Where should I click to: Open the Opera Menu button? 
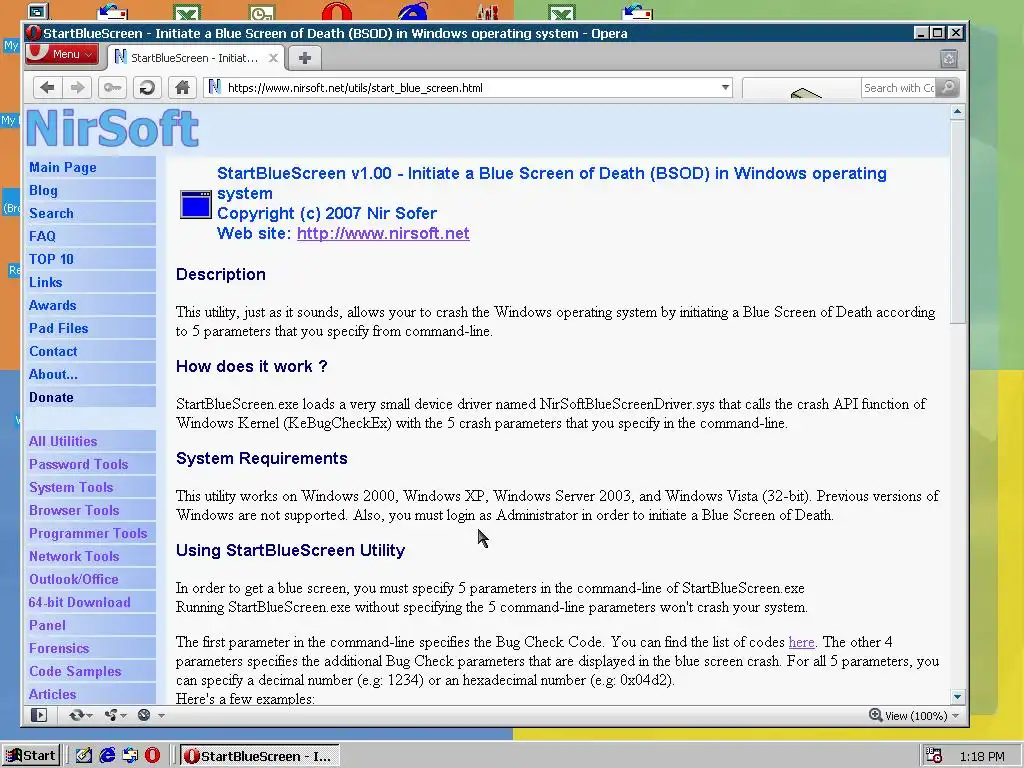pos(62,54)
